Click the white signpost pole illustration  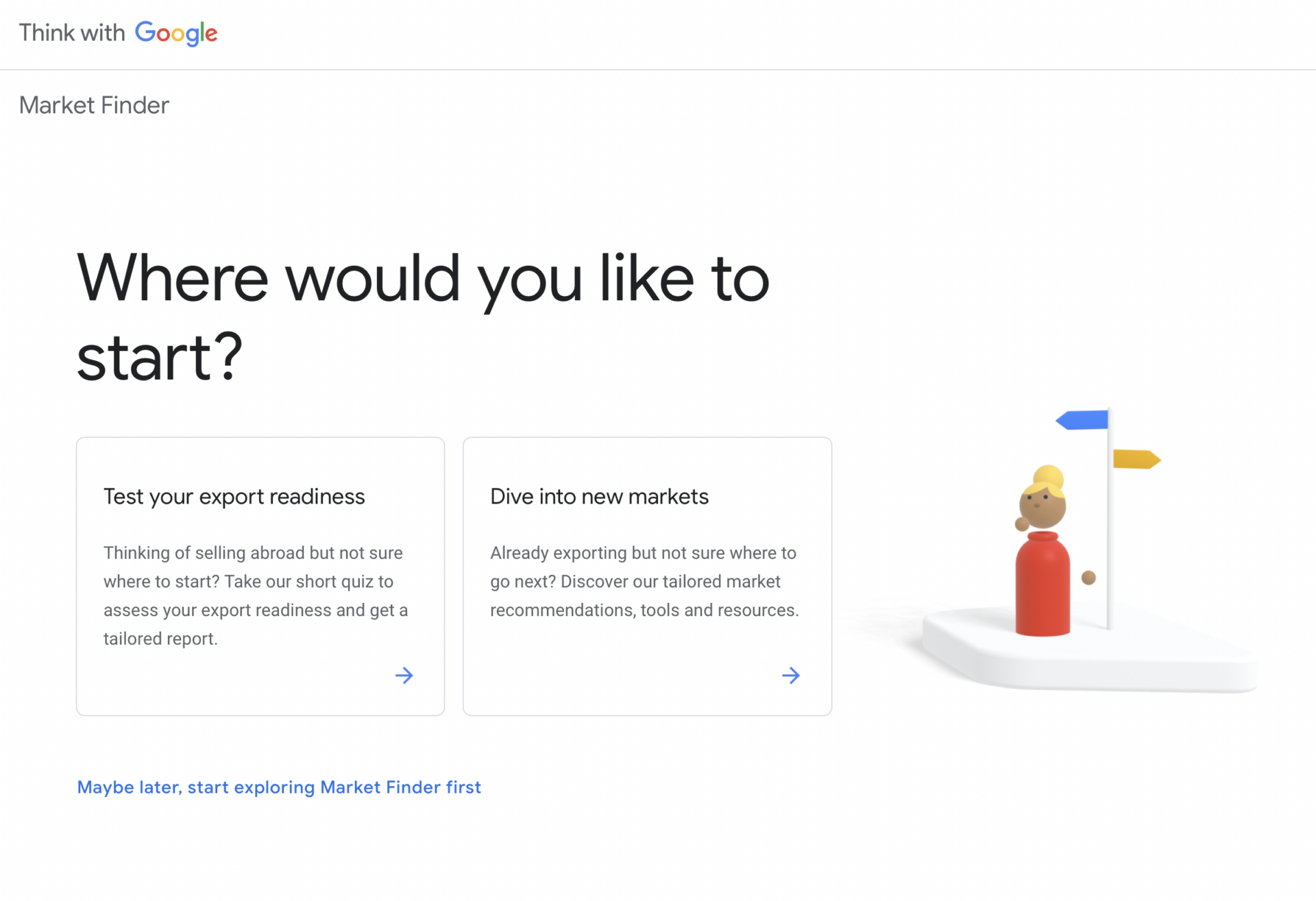(x=1108, y=519)
